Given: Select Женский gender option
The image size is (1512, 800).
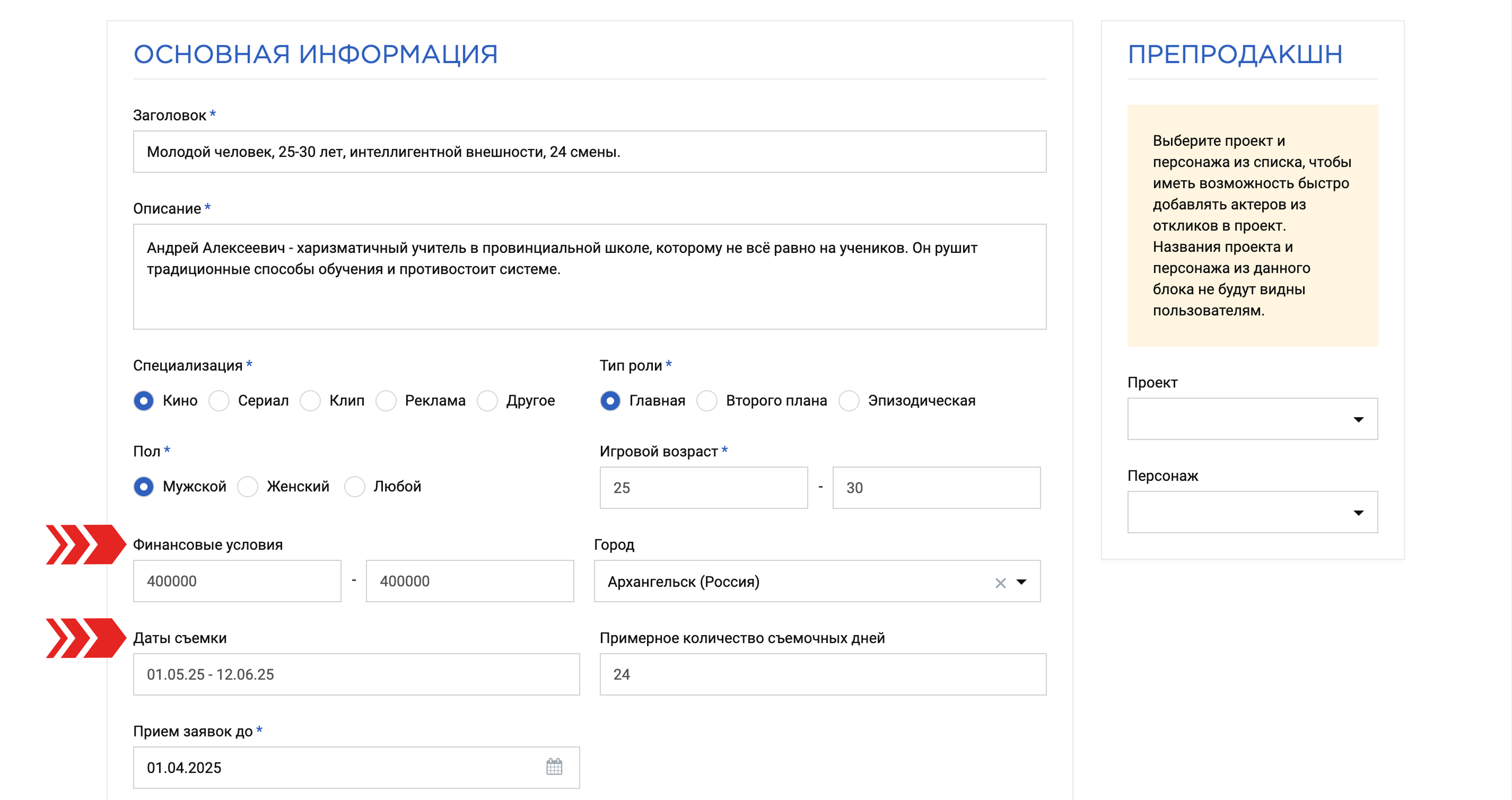Looking at the screenshot, I should 248,487.
